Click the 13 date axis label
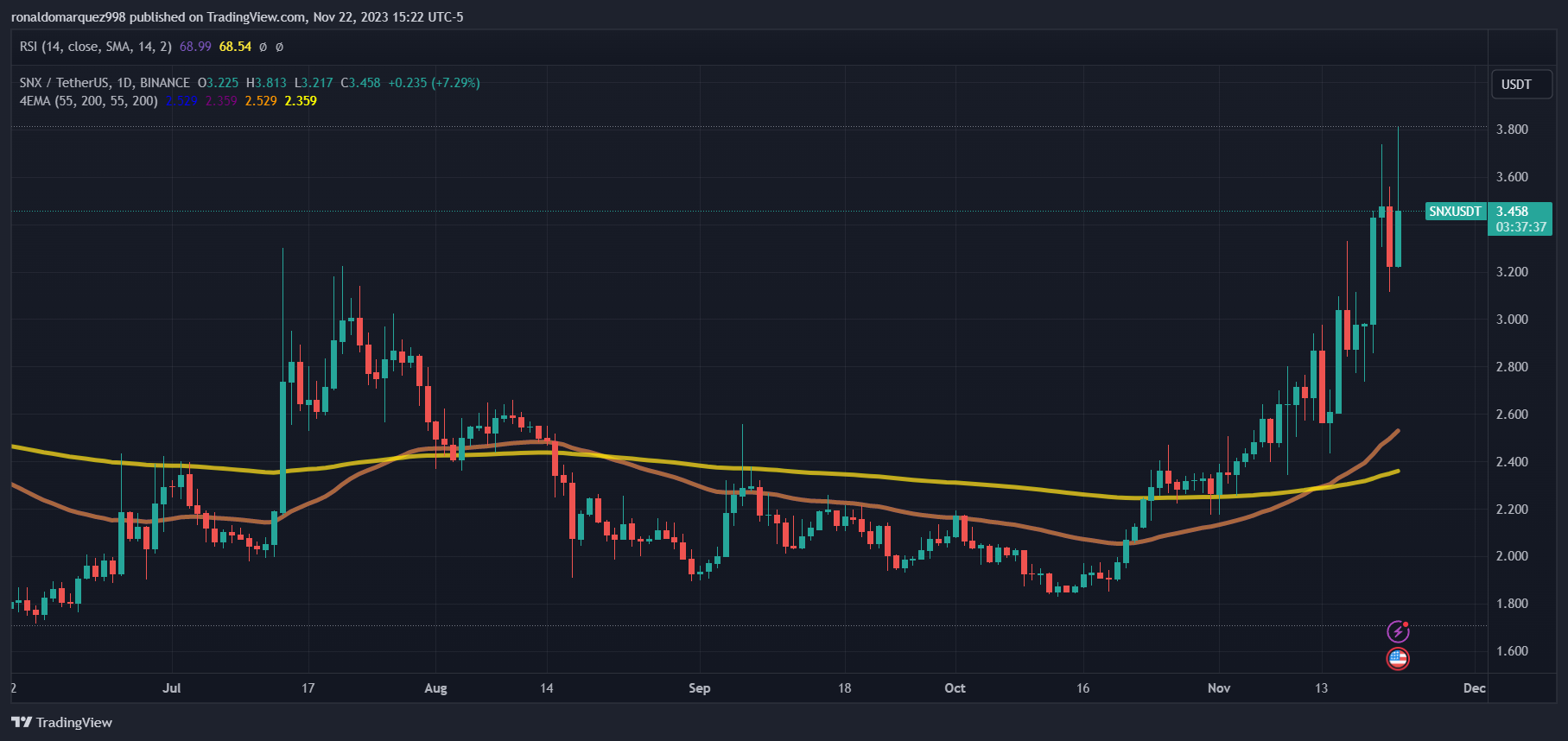 [1322, 688]
